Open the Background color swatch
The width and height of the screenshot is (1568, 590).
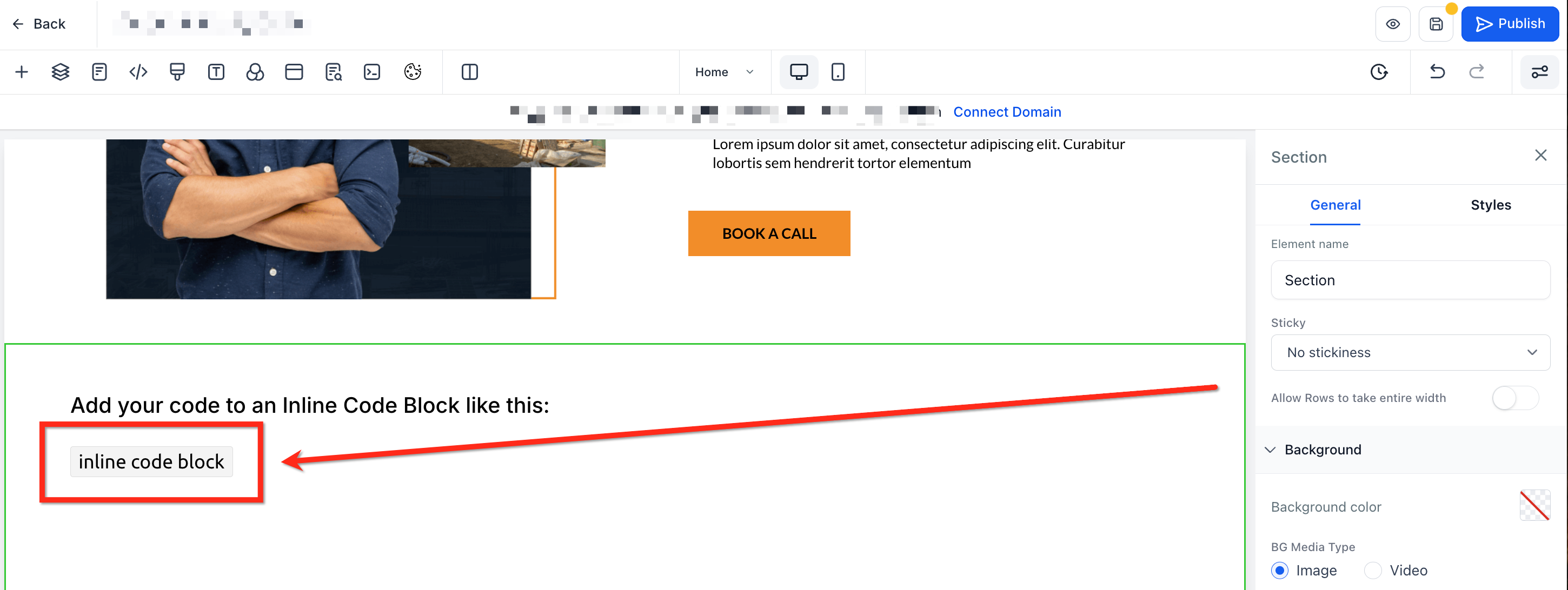(x=1534, y=506)
